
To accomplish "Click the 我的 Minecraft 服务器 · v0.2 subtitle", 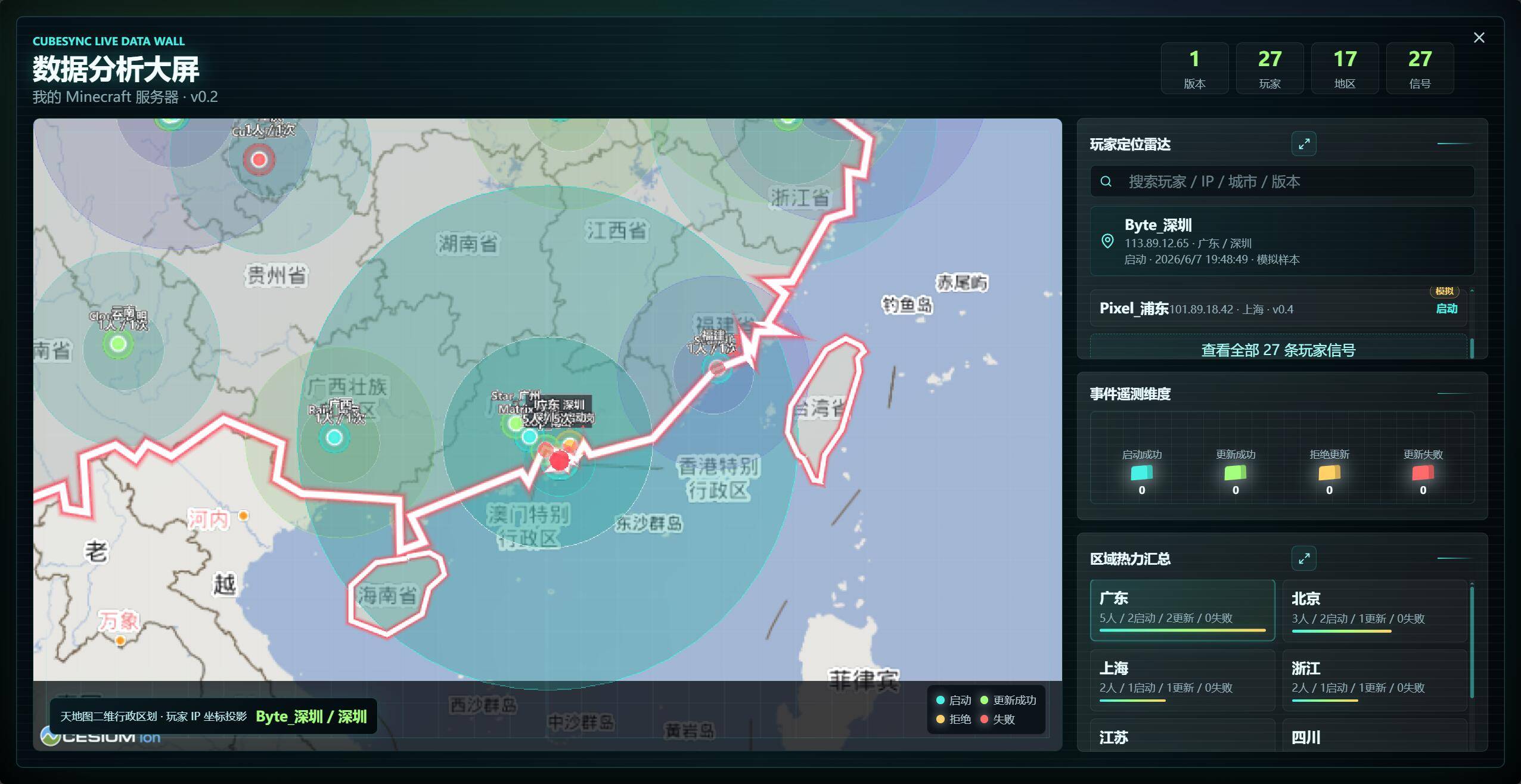I will (125, 97).
